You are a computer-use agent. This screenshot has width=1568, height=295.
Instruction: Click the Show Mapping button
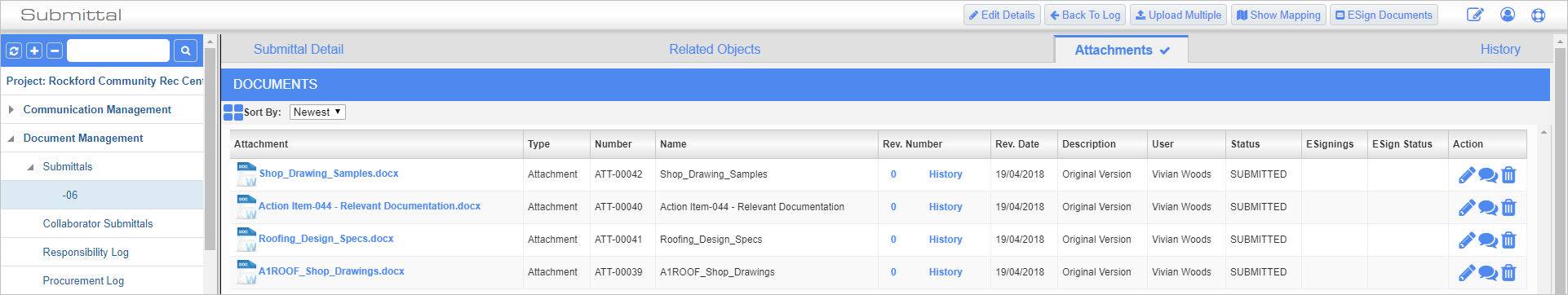click(x=1278, y=15)
